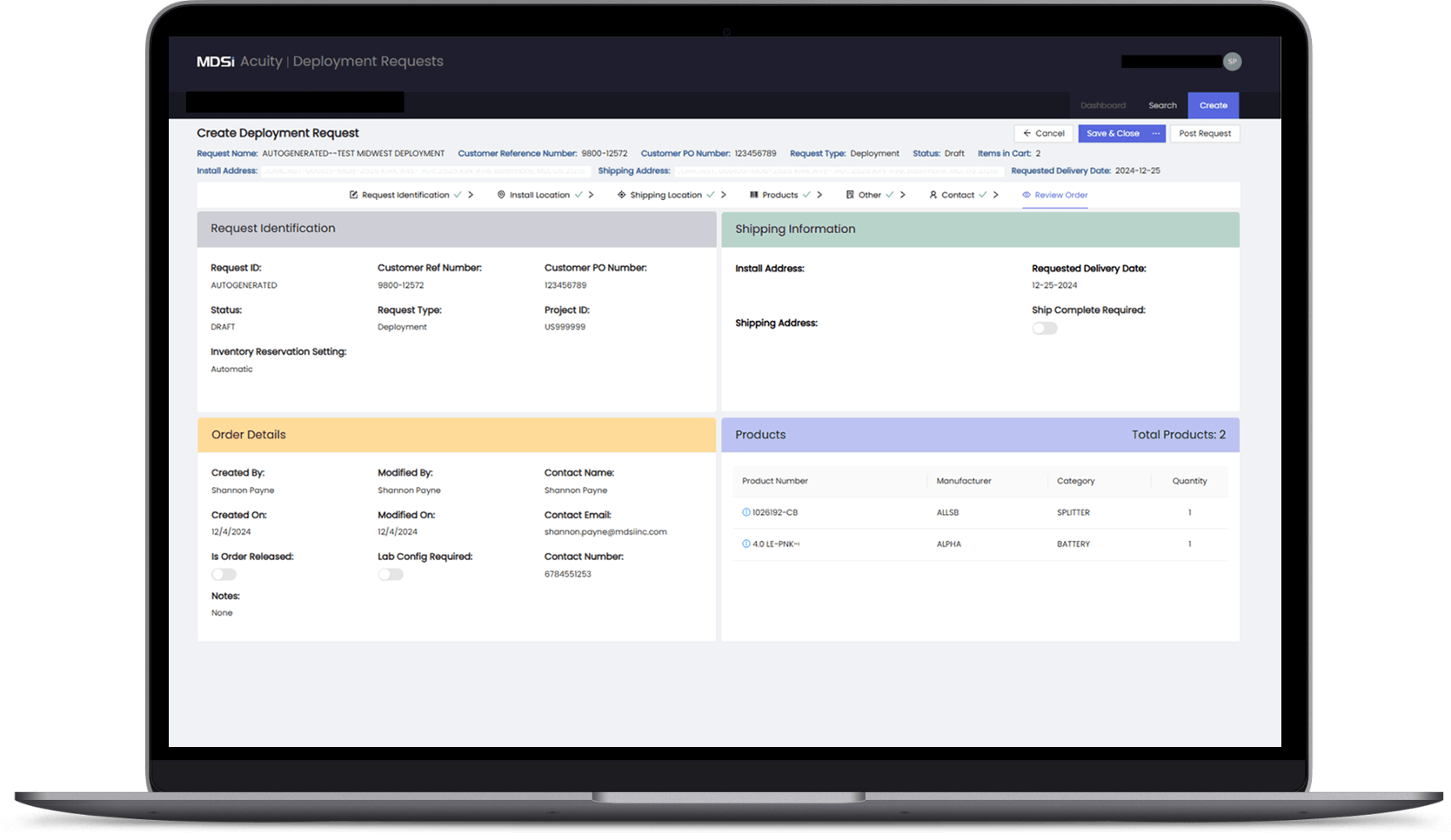Click the Contact step person icon

pos(933,195)
